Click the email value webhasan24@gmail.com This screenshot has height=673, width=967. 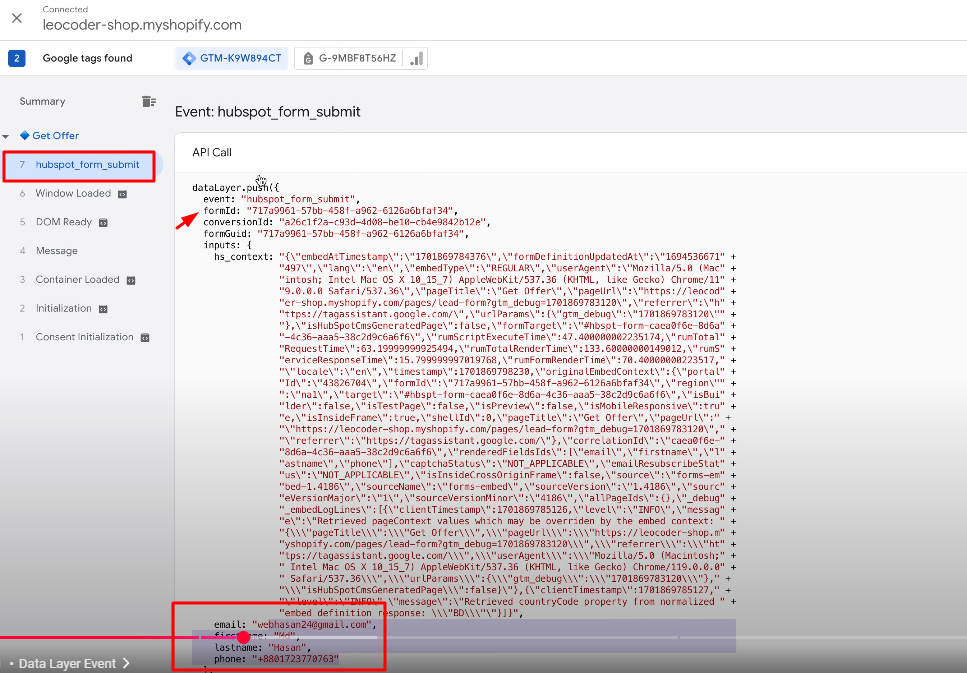click(x=313, y=624)
